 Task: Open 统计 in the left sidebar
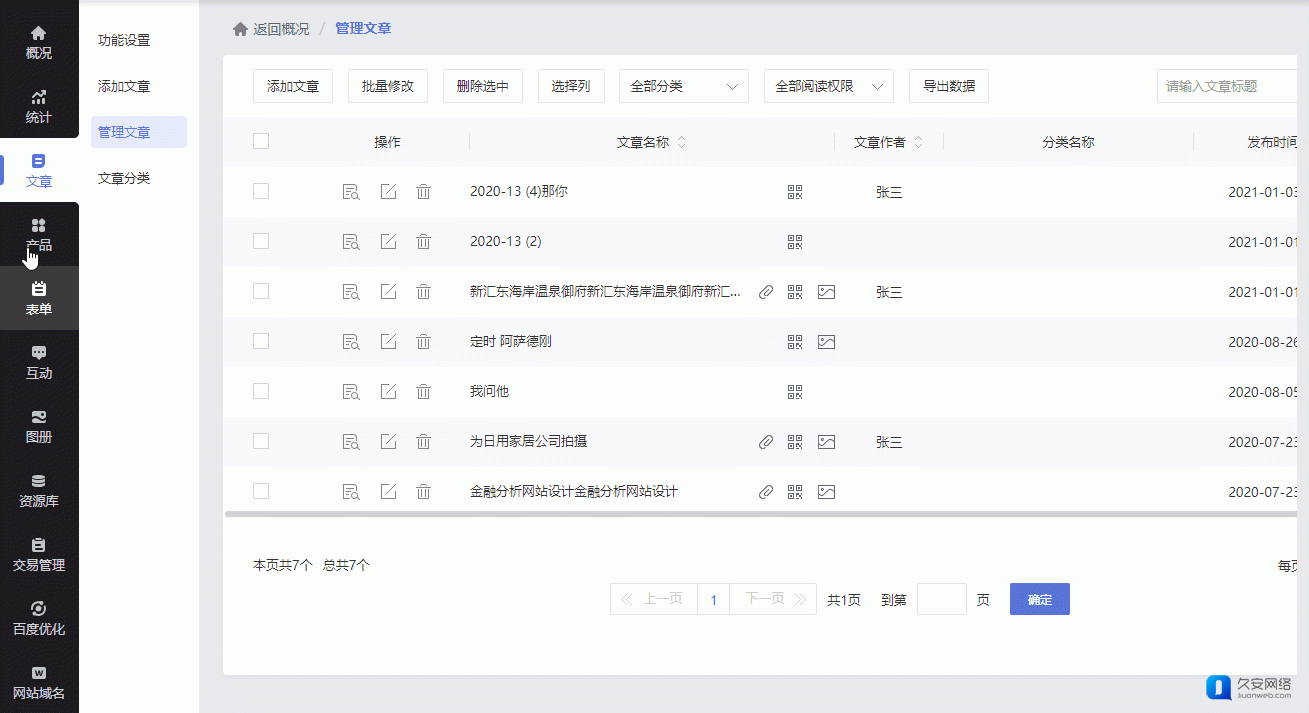39,107
